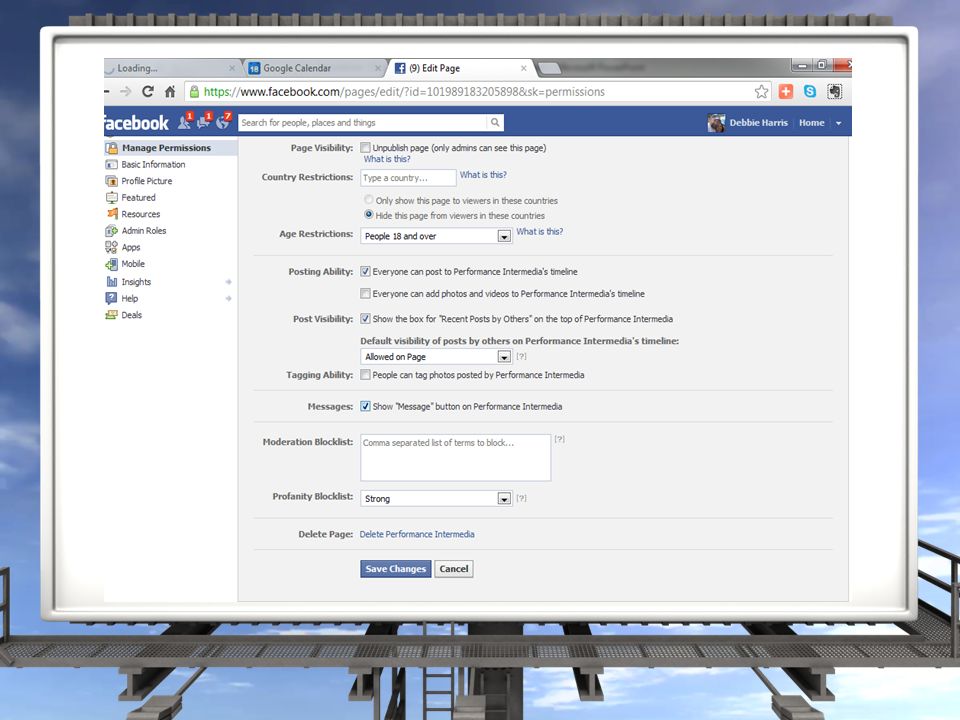Click the Featured sidebar icon
The width and height of the screenshot is (960, 720).
click(x=111, y=198)
